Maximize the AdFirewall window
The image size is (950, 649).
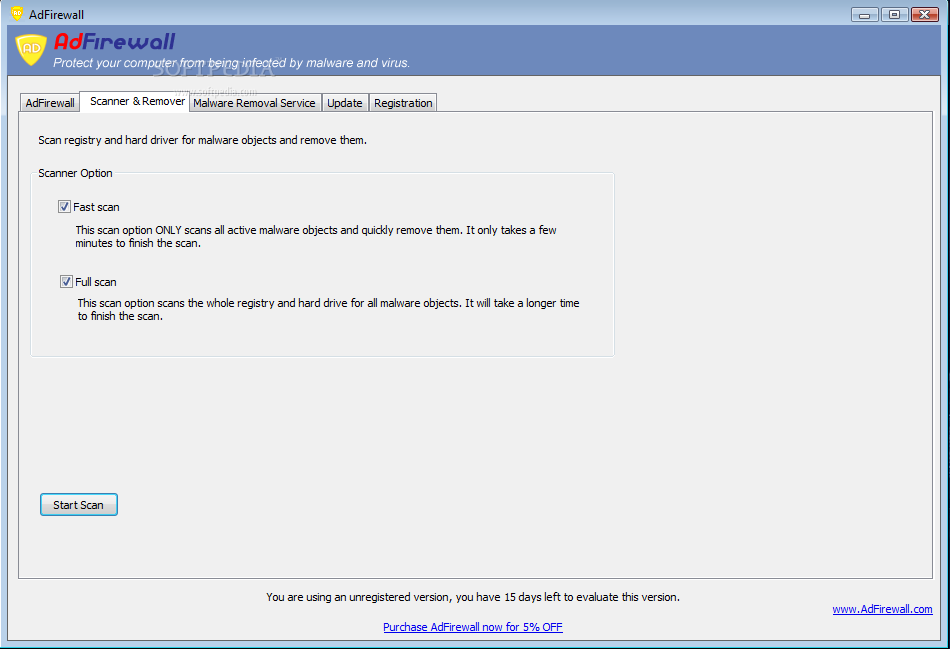click(894, 14)
